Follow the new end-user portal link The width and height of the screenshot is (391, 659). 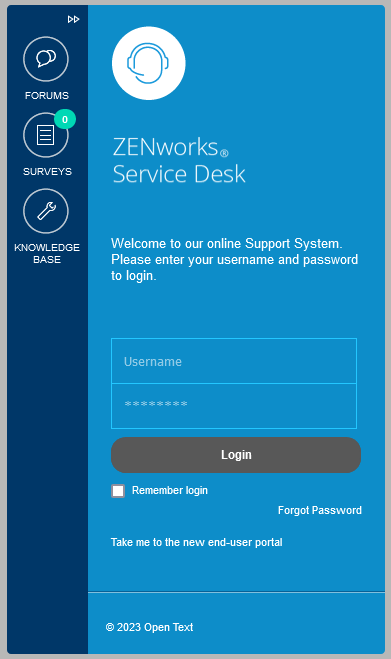point(196,542)
